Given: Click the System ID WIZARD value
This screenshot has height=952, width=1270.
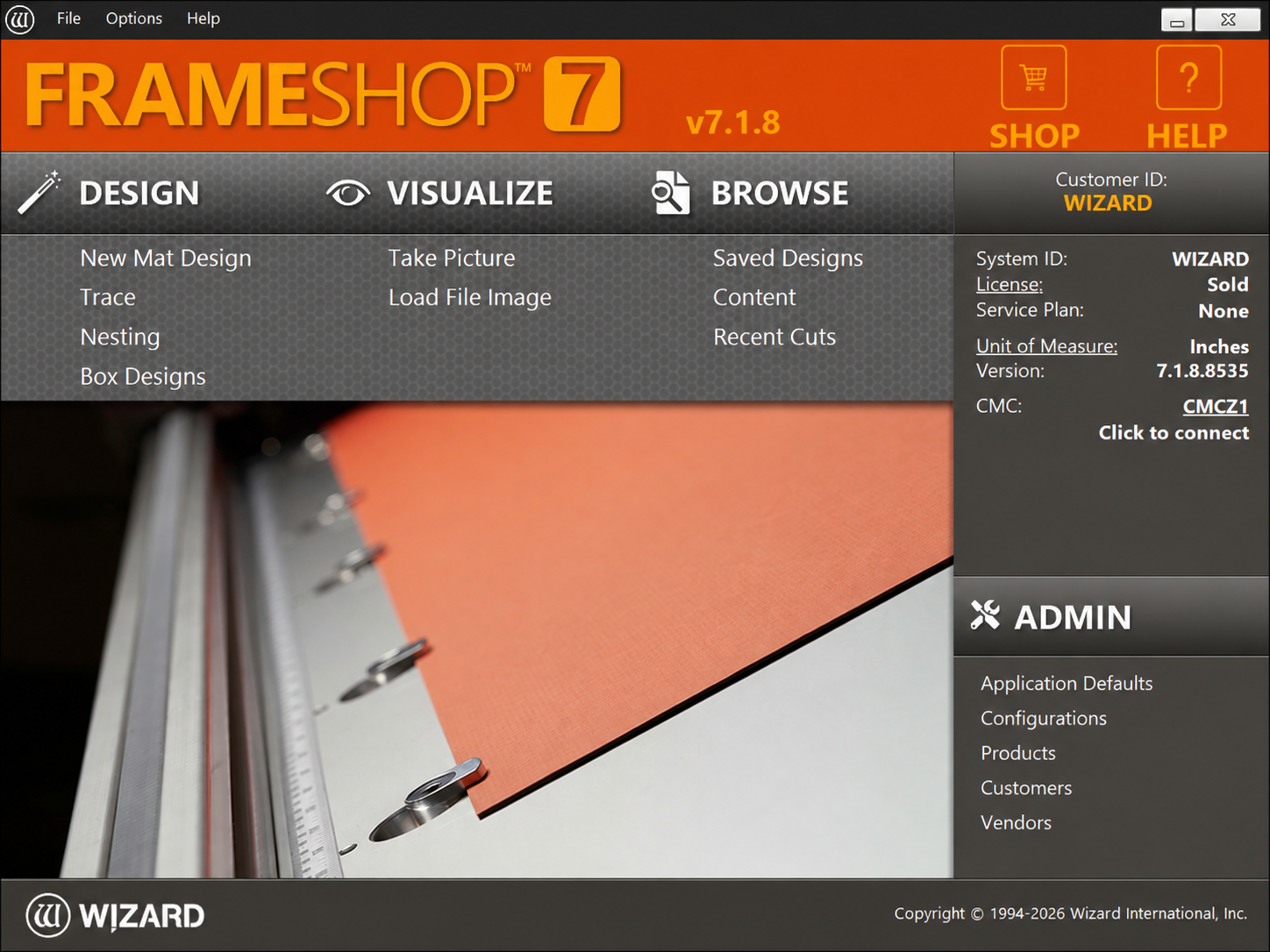Looking at the screenshot, I should (1210, 259).
